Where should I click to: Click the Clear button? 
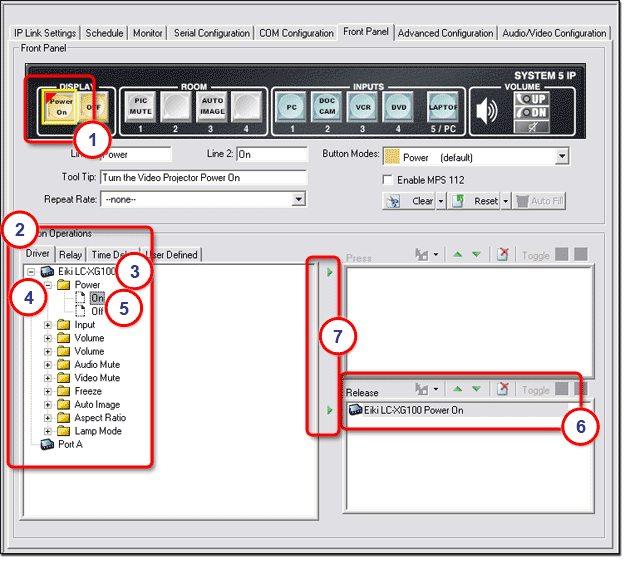[415, 200]
